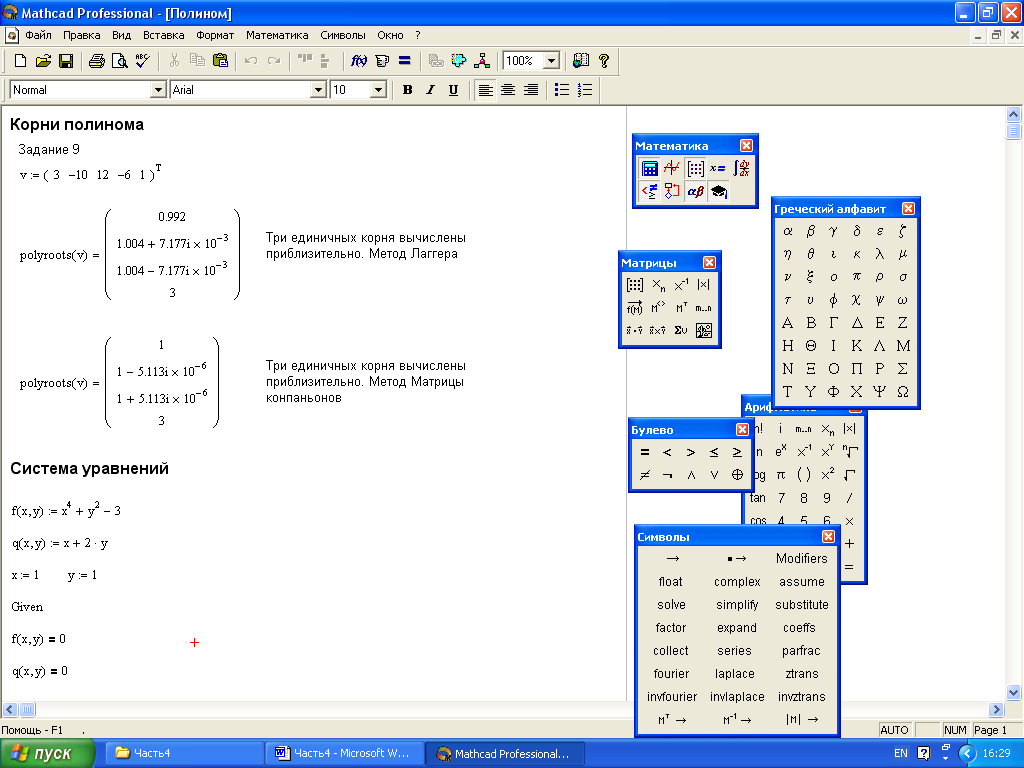
Task: Click the Insert Function f(x) toolbar icon
Action: click(x=359, y=61)
